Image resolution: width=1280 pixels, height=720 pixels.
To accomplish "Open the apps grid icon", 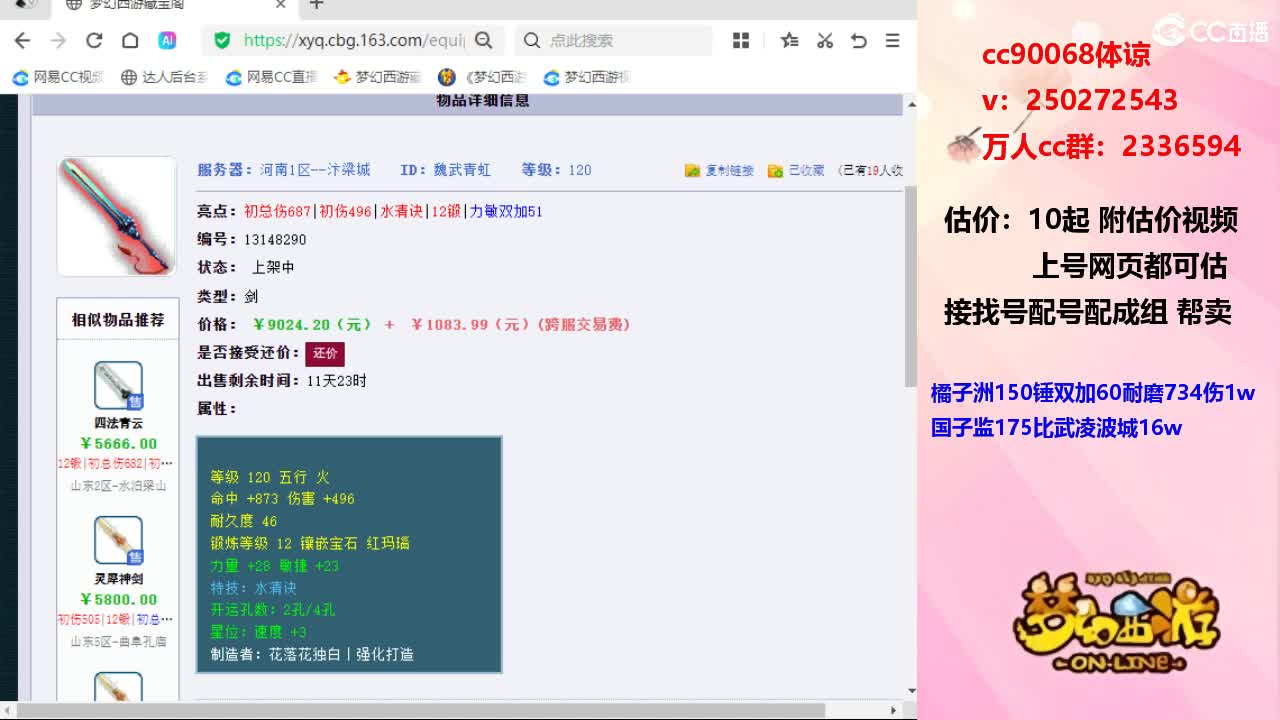I will 741,41.
